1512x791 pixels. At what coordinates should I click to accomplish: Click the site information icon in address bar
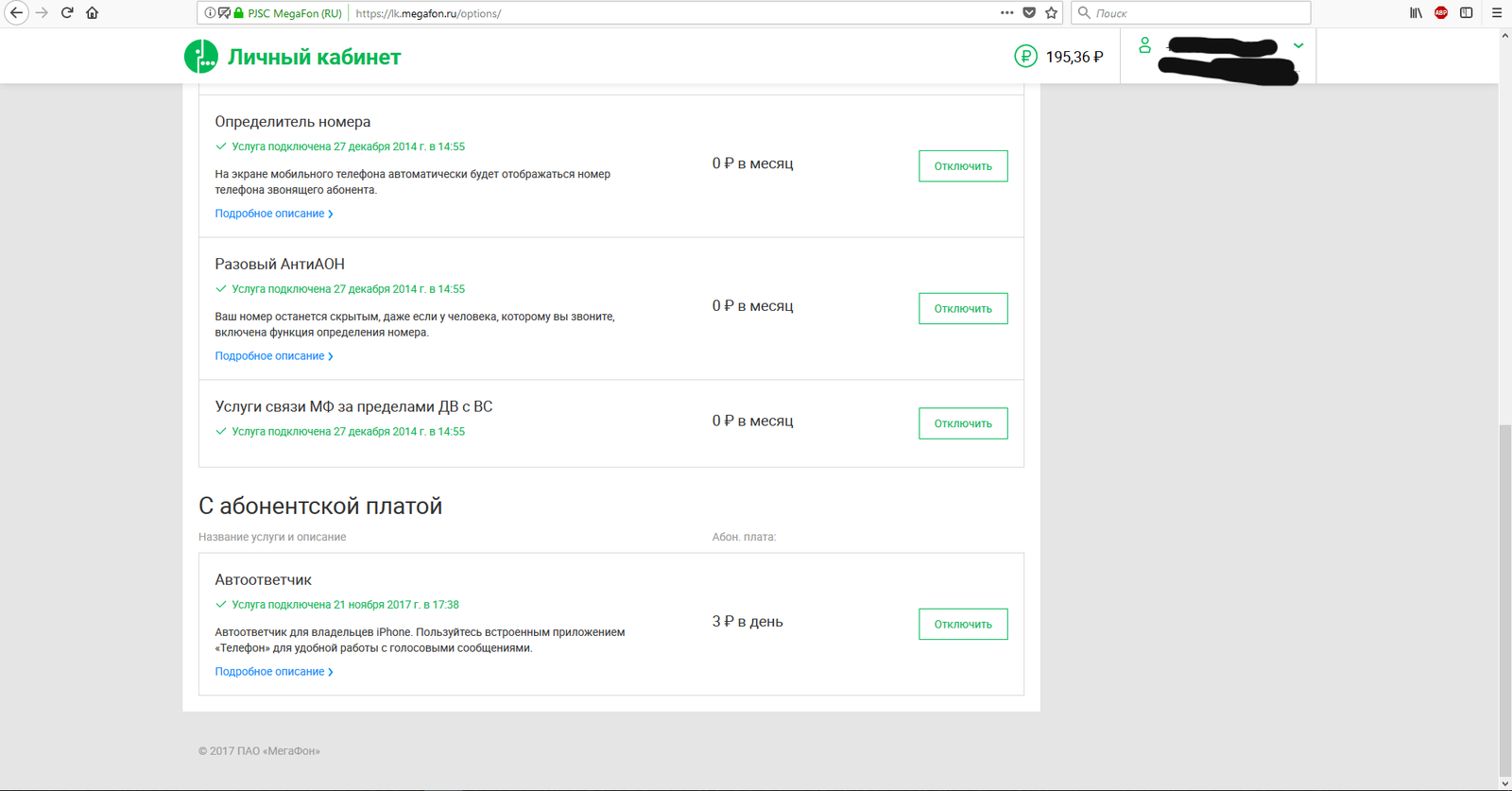pos(210,13)
